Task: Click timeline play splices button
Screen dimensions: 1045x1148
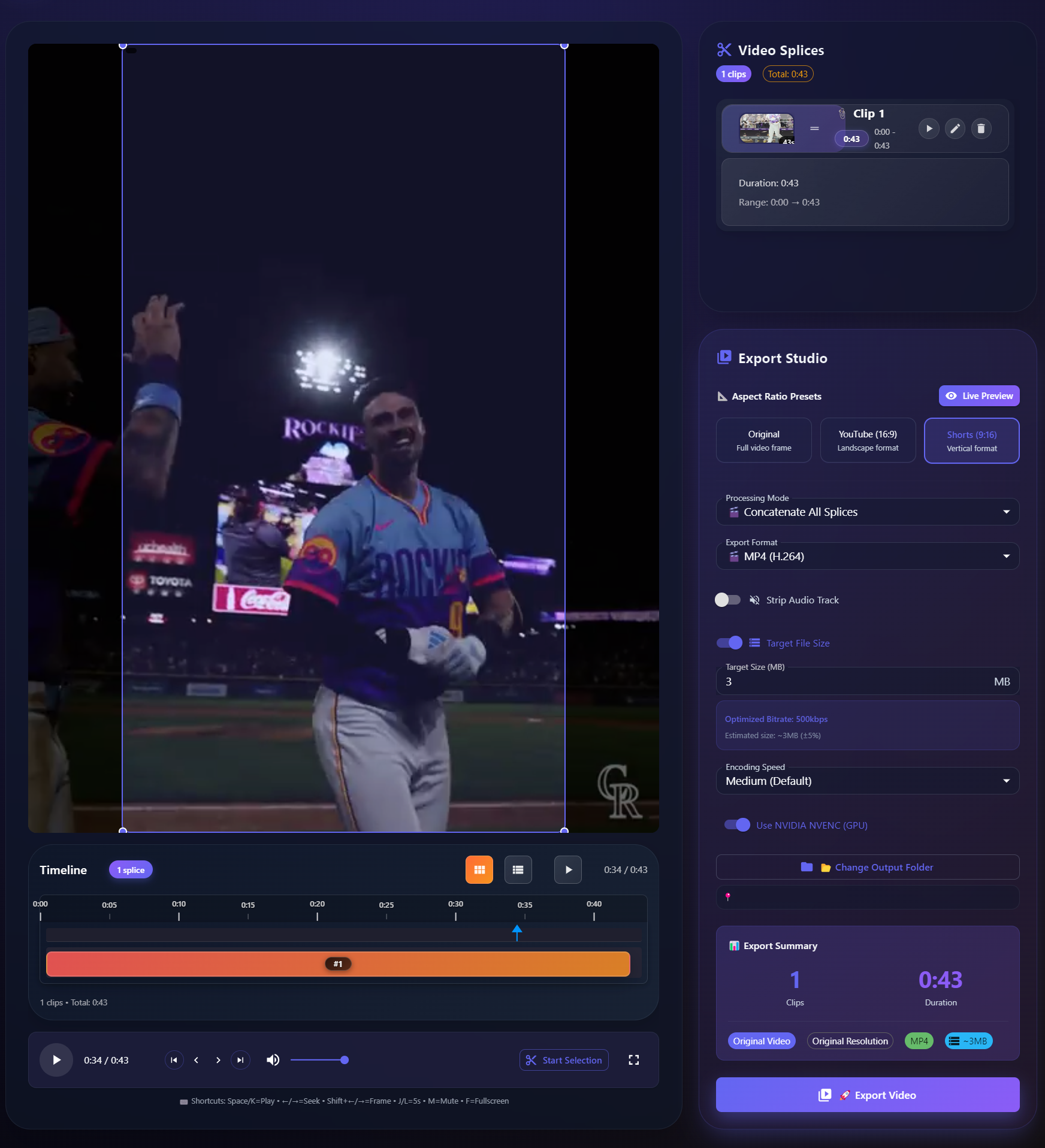Action: [x=568, y=870]
